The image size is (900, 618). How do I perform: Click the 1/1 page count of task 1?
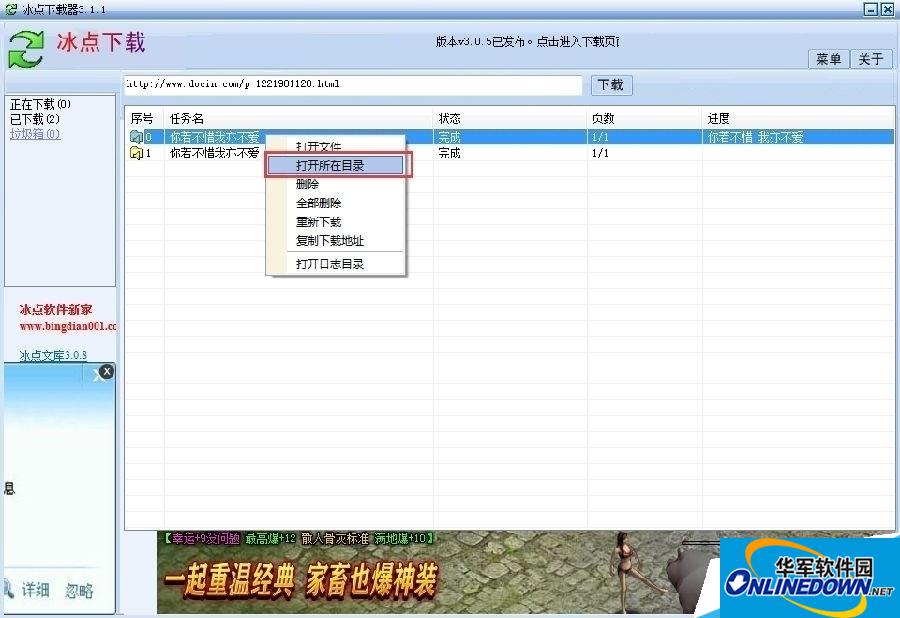click(x=600, y=153)
